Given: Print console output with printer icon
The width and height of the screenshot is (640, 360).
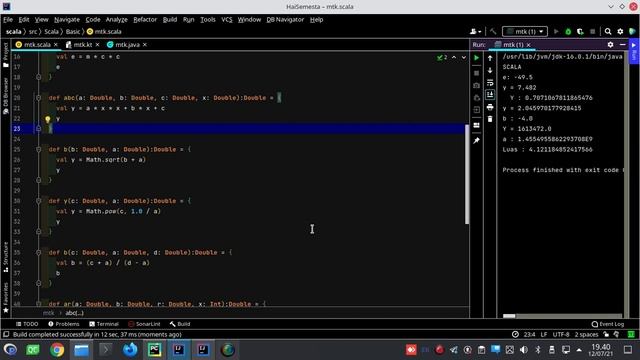Looking at the screenshot, I should pos(490,107).
